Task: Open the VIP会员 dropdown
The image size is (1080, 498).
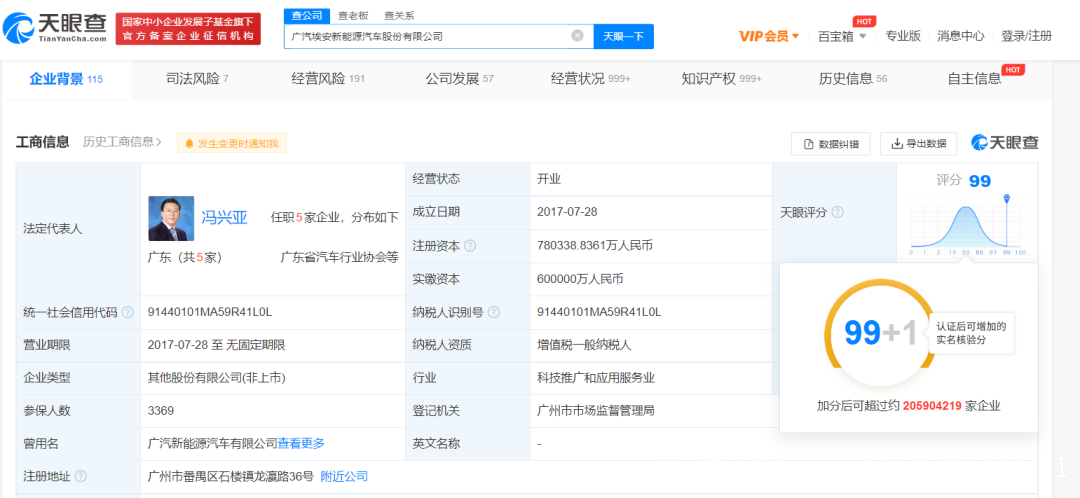Action: point(769,36)
